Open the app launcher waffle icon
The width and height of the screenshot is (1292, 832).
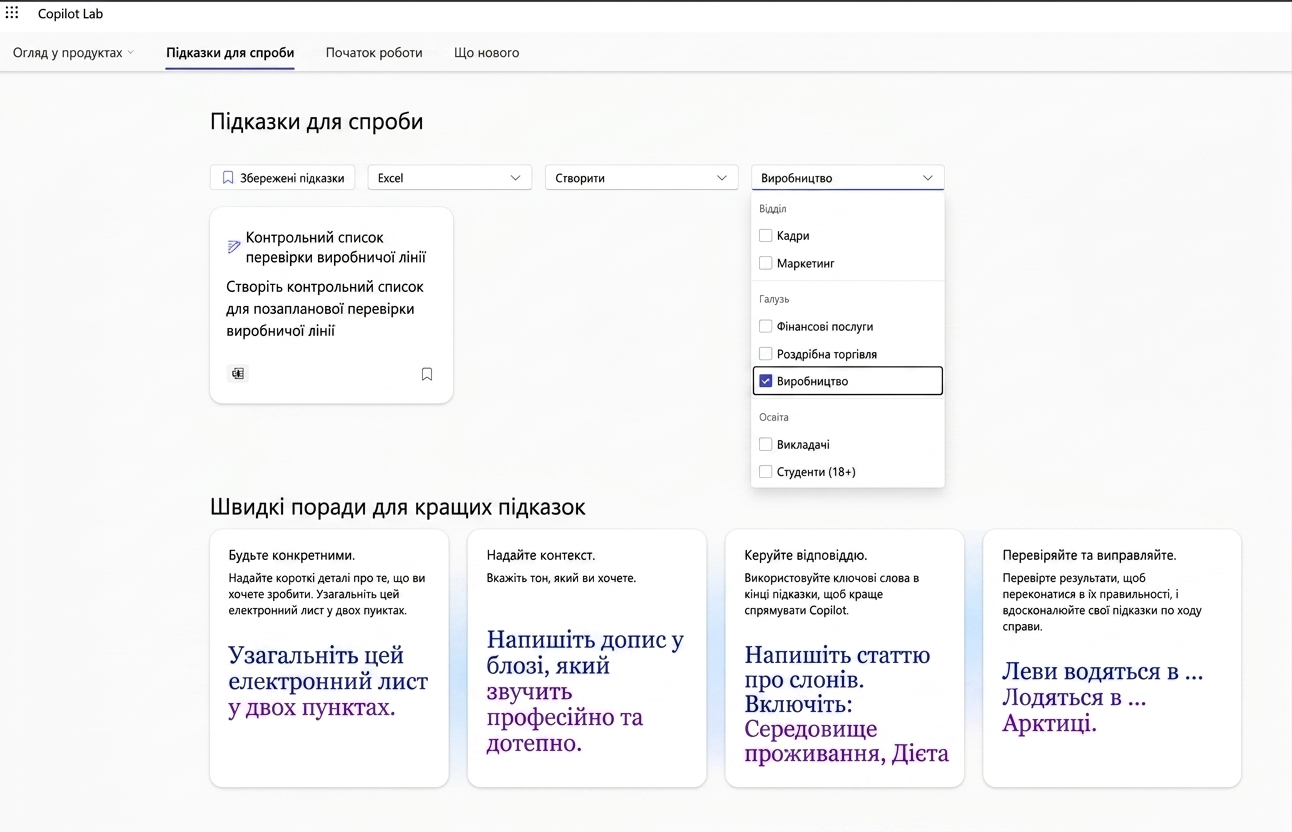tap(12, 13)
